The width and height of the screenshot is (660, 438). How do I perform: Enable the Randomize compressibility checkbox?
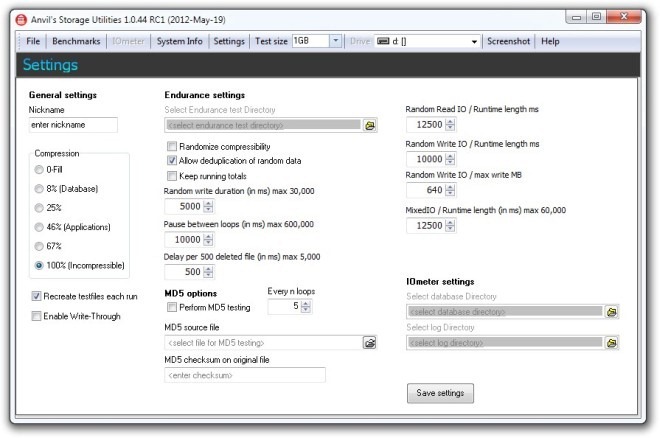pos(172,146)
